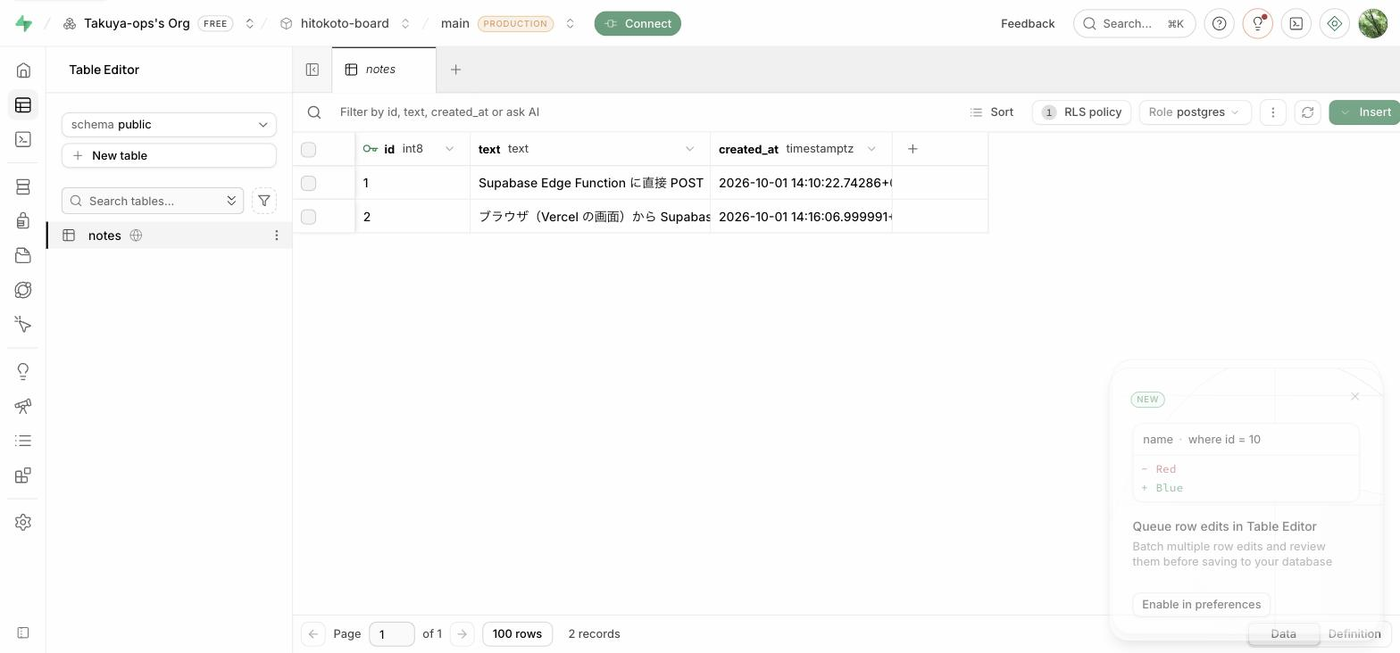Open the Advisors lightbulb sidebar icon
The height and width of the screenshot is (653, 1400).
pos(23,372)
